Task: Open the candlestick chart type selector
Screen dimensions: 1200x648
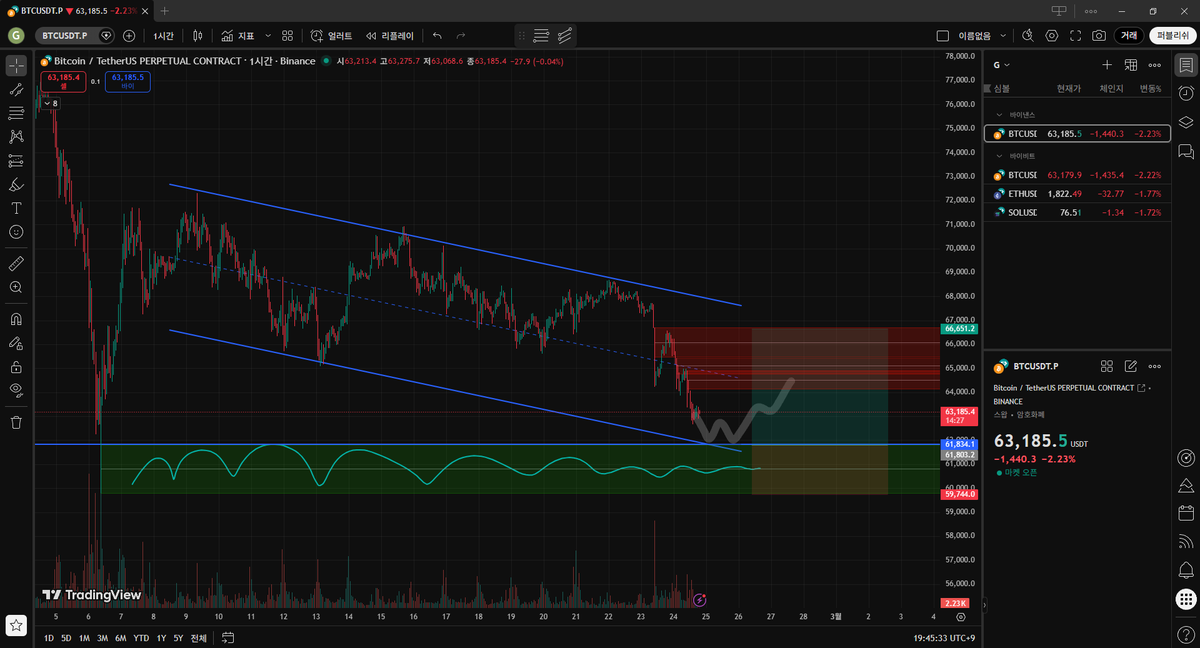Action: 198,35
